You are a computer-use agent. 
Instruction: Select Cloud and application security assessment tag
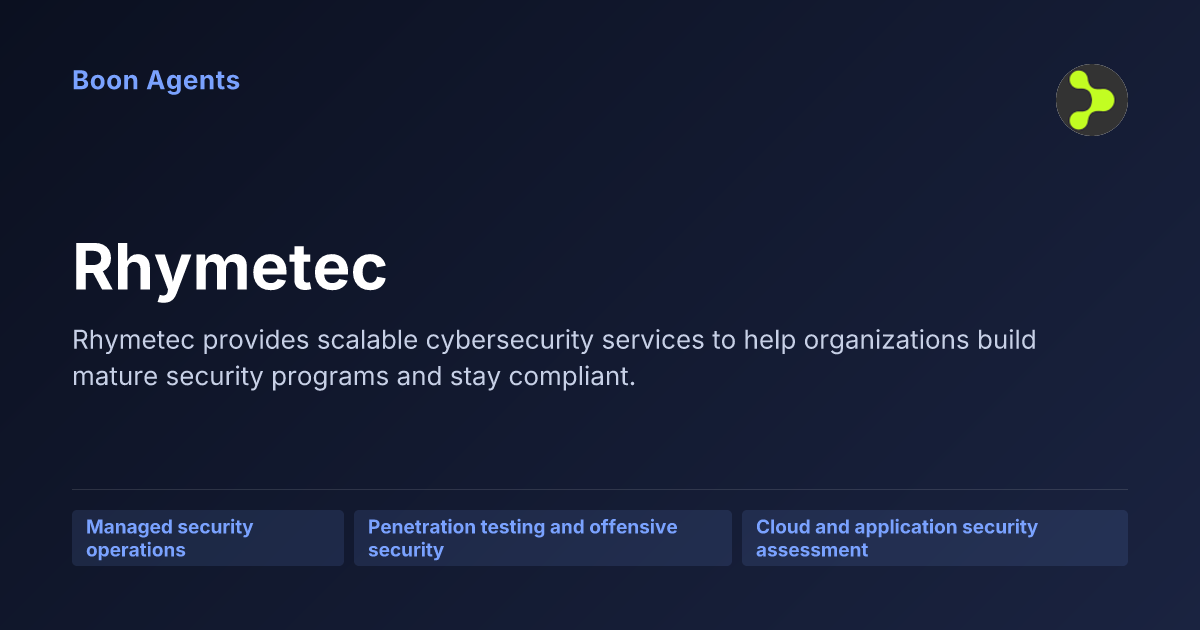coord(935,538)
